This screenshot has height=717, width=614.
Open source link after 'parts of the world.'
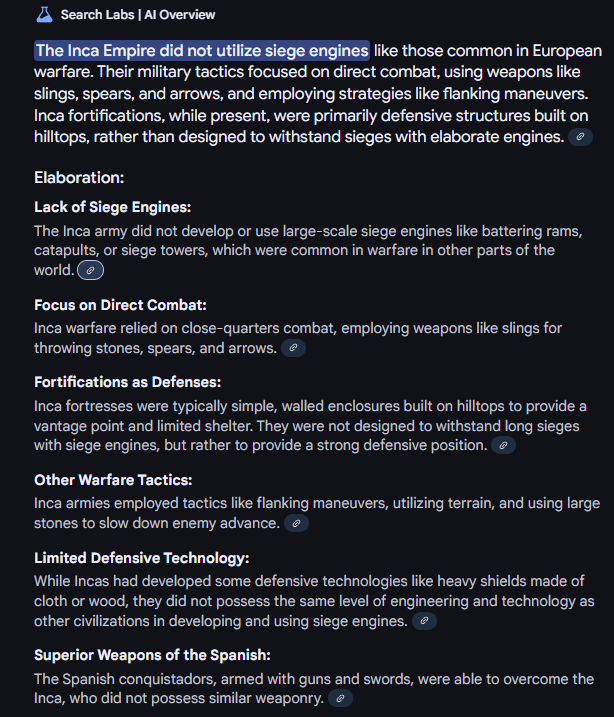[x=91, y=270]
